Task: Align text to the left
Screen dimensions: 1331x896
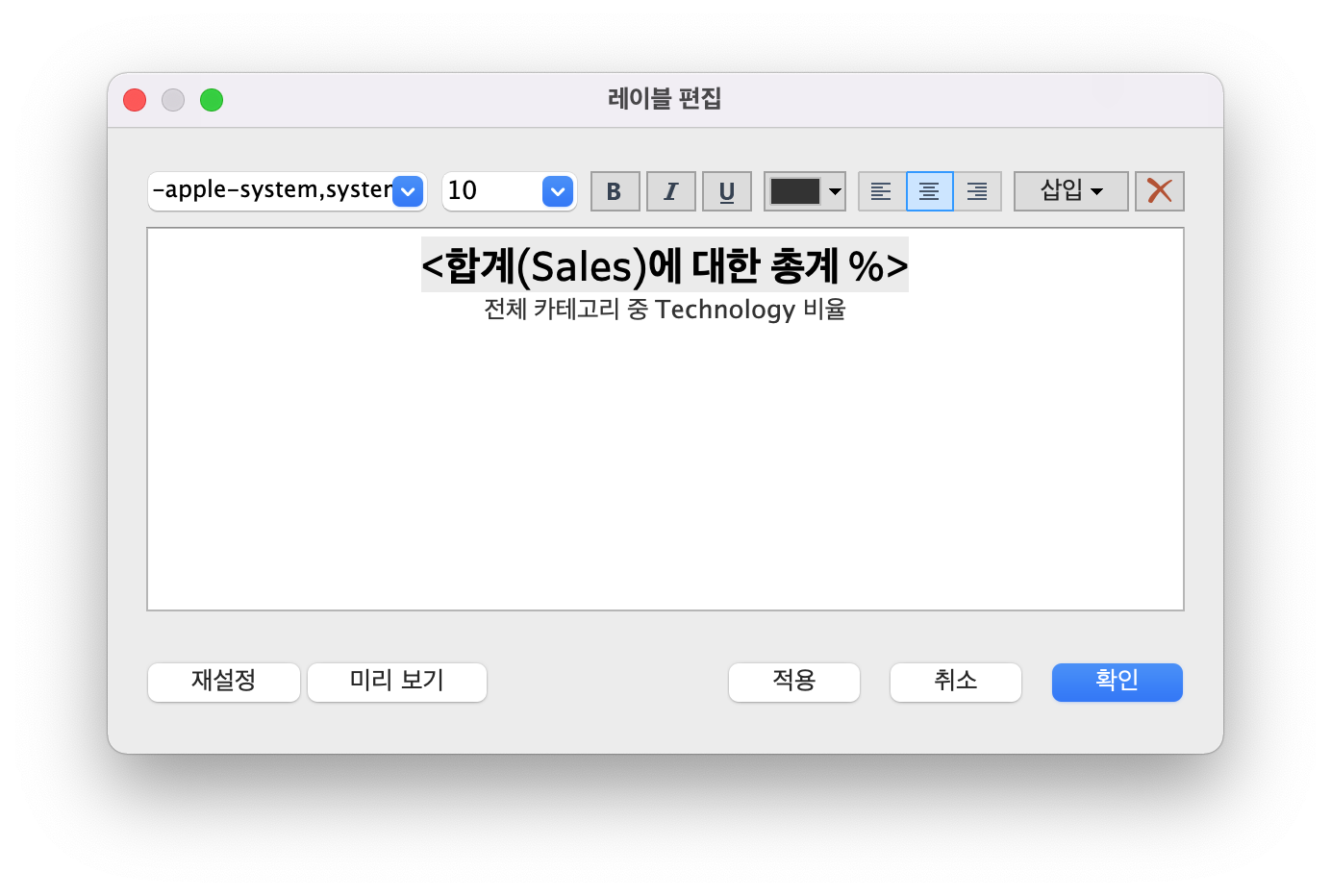Action: (x=881, y=191)
